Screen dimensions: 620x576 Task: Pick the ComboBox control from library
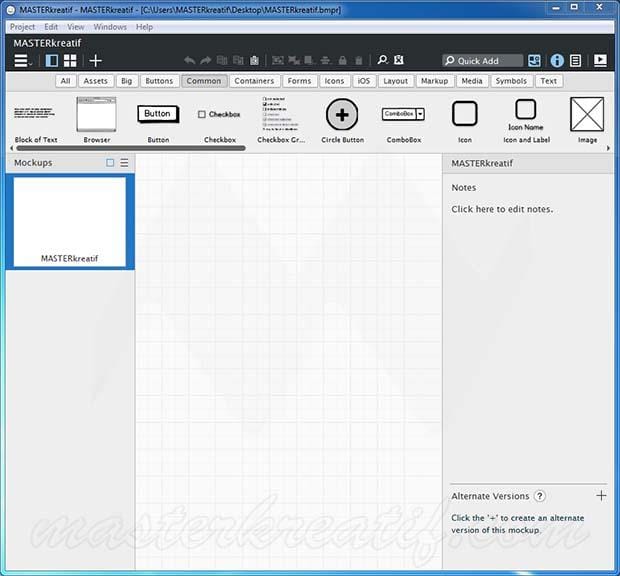click(404, 125)
